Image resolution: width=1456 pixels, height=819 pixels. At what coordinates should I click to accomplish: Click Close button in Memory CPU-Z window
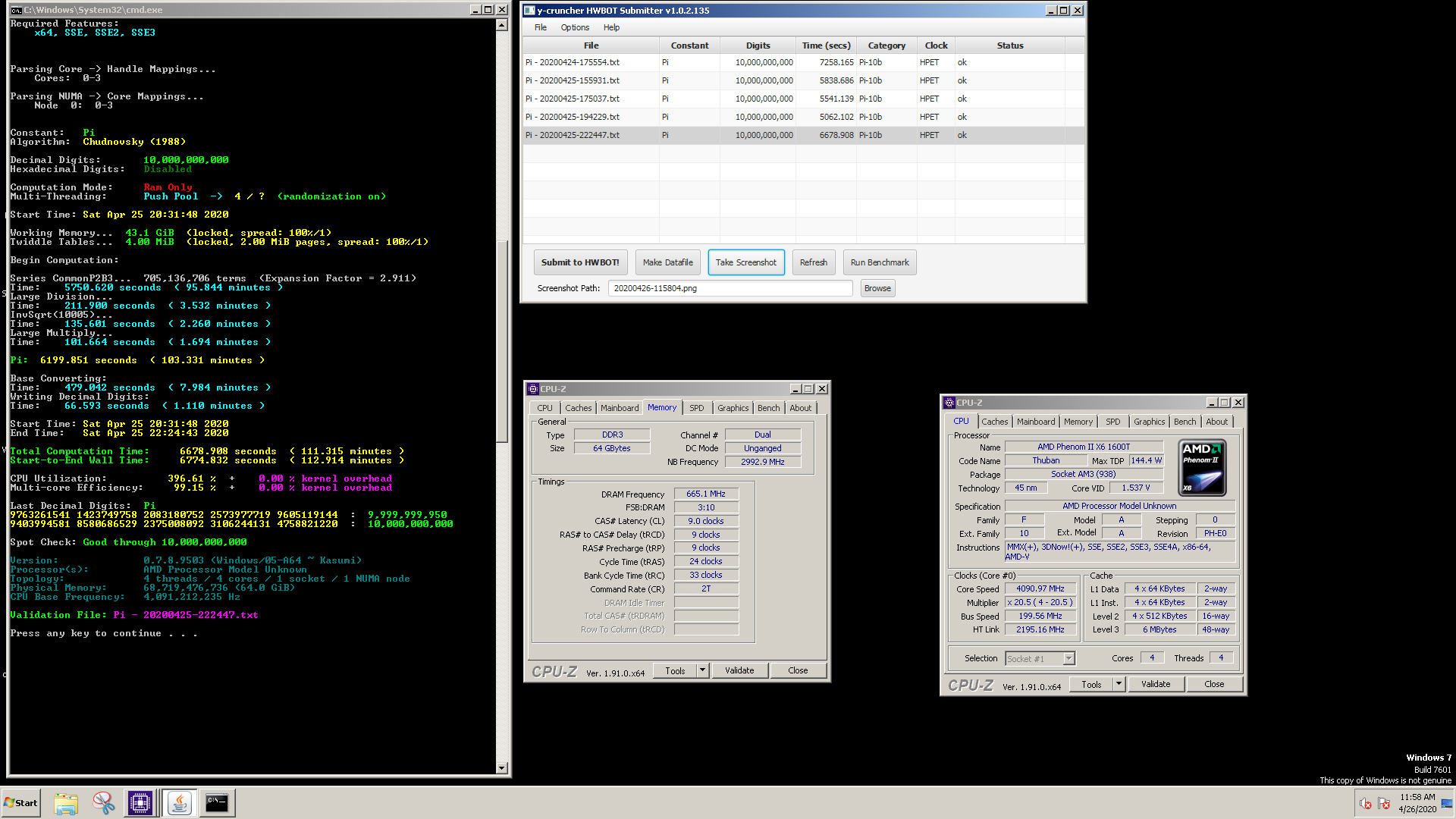[798, 670]
